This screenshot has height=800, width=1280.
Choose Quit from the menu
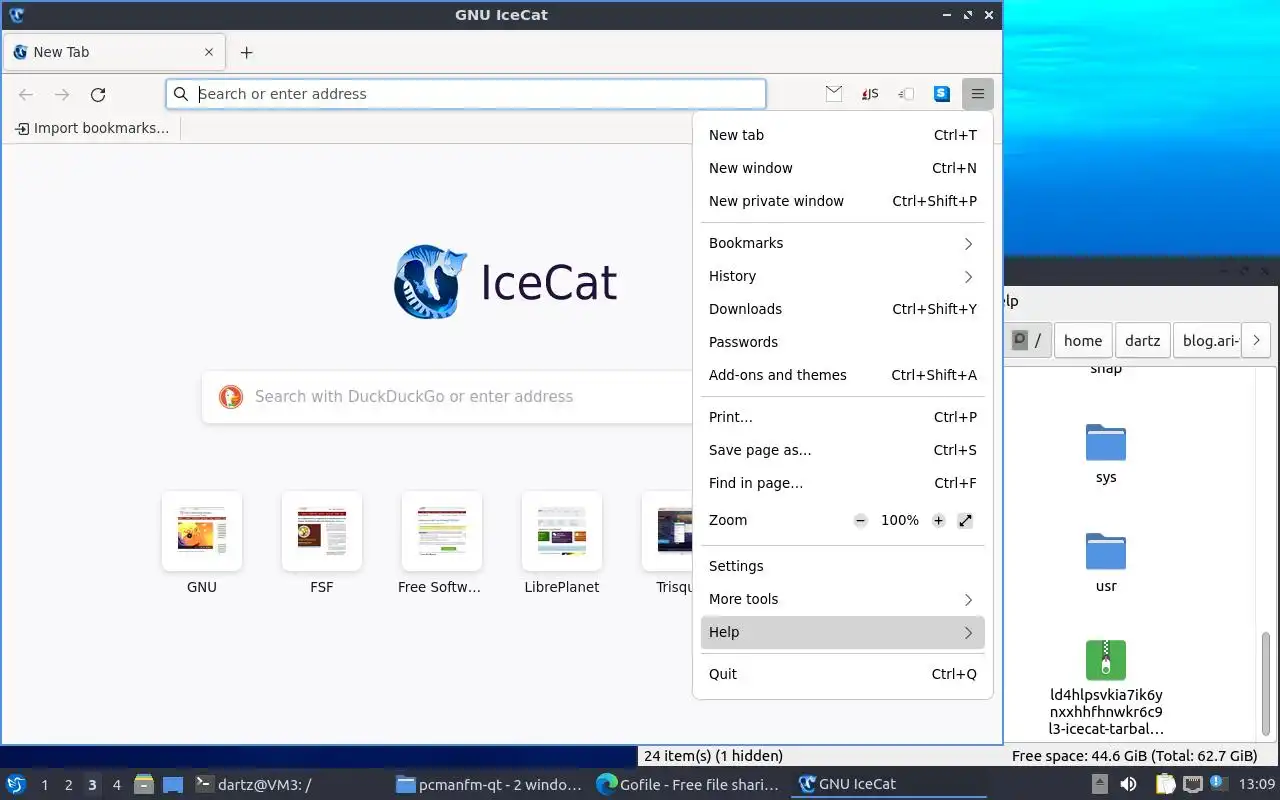(x=842, y=674)
